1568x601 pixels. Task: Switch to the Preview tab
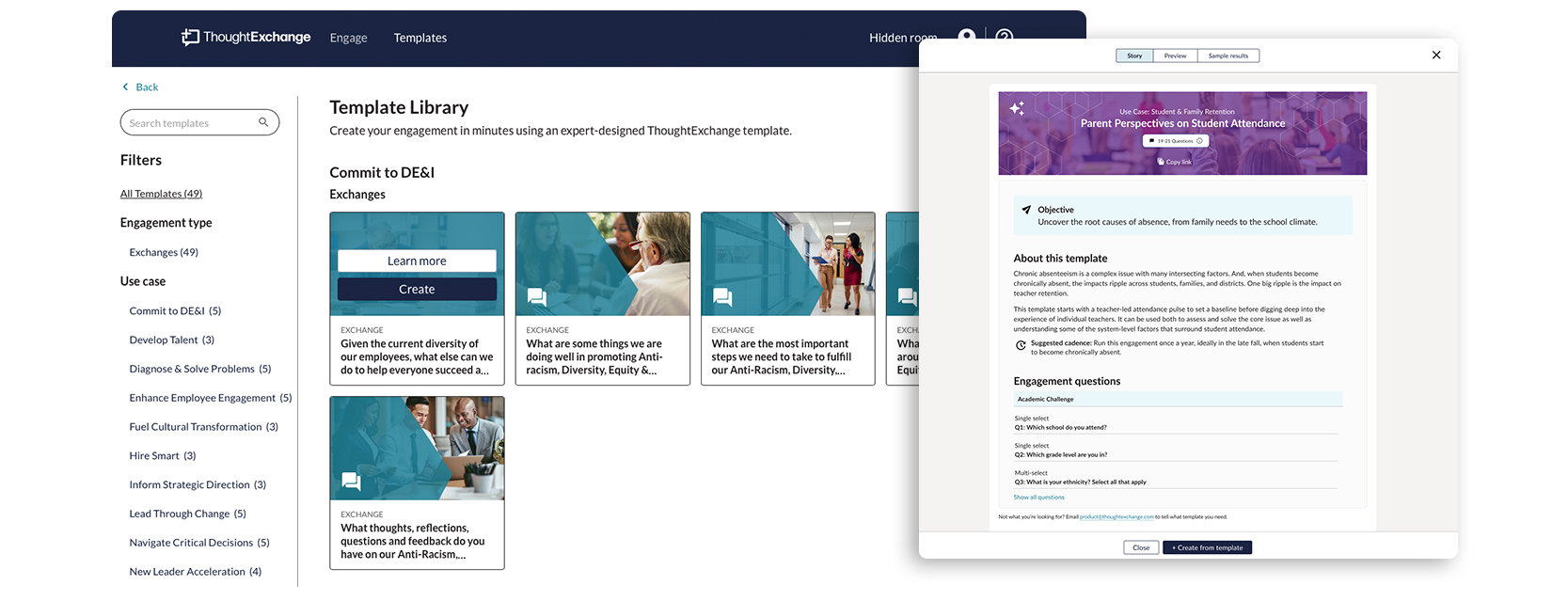coord(1175,55)
